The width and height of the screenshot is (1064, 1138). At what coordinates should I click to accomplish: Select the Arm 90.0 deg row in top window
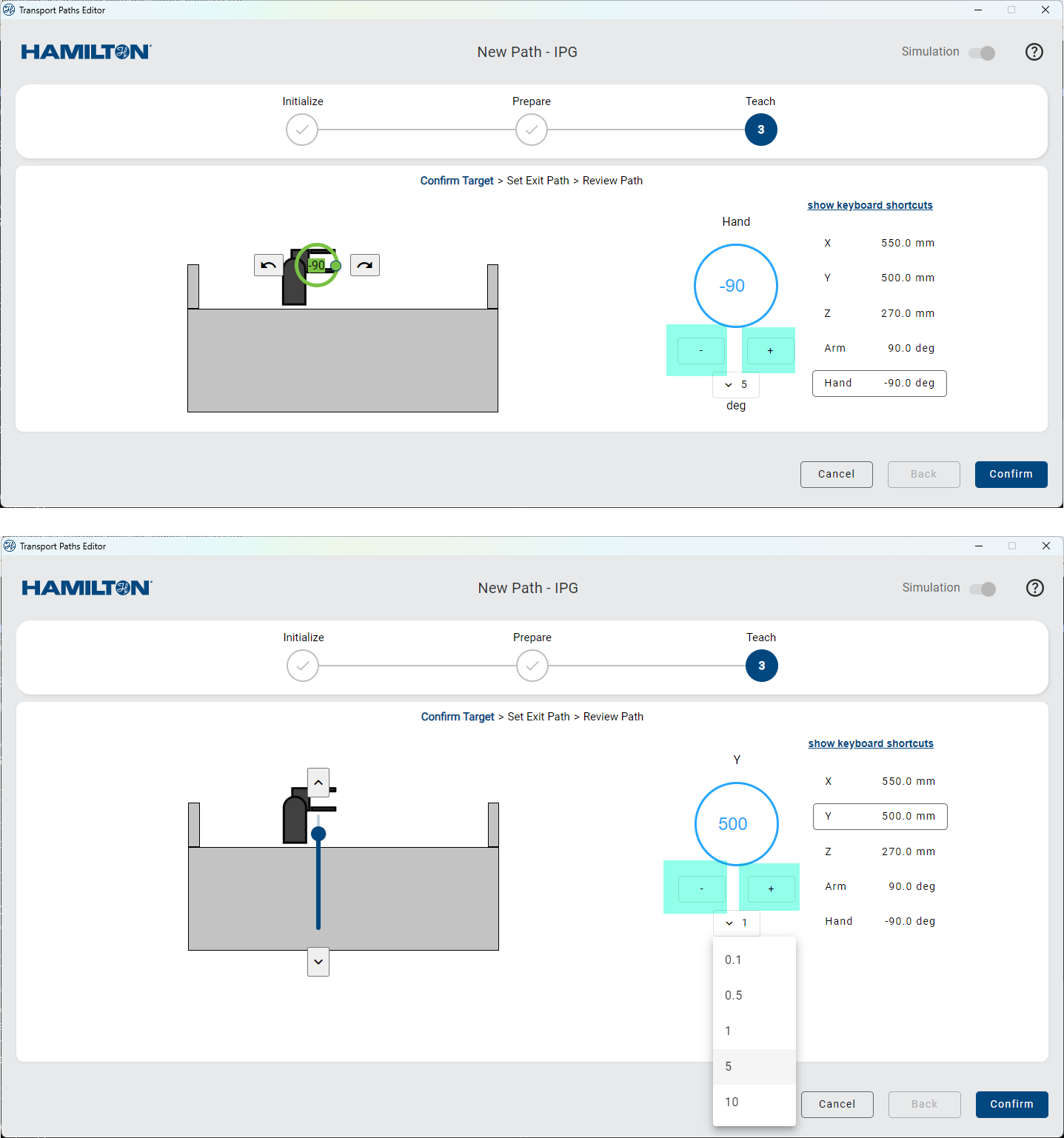pyautogui.click(x=879, y=348)
